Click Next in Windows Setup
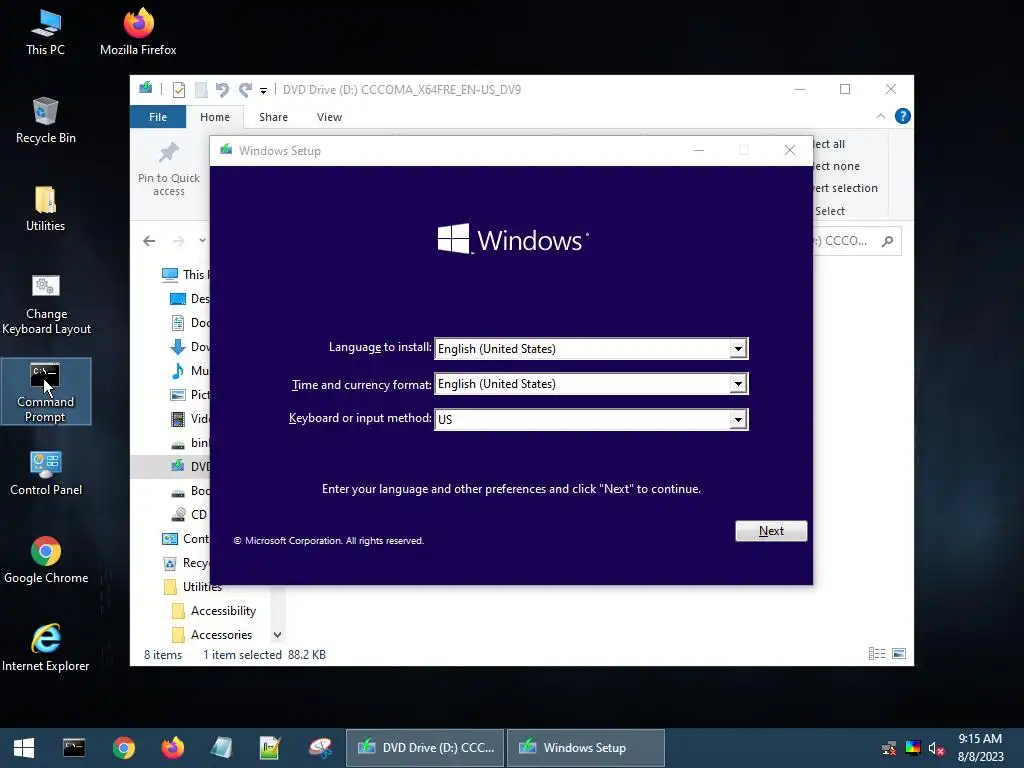The width and height of the screenshot is (1024, 768). tap(771, 531)
